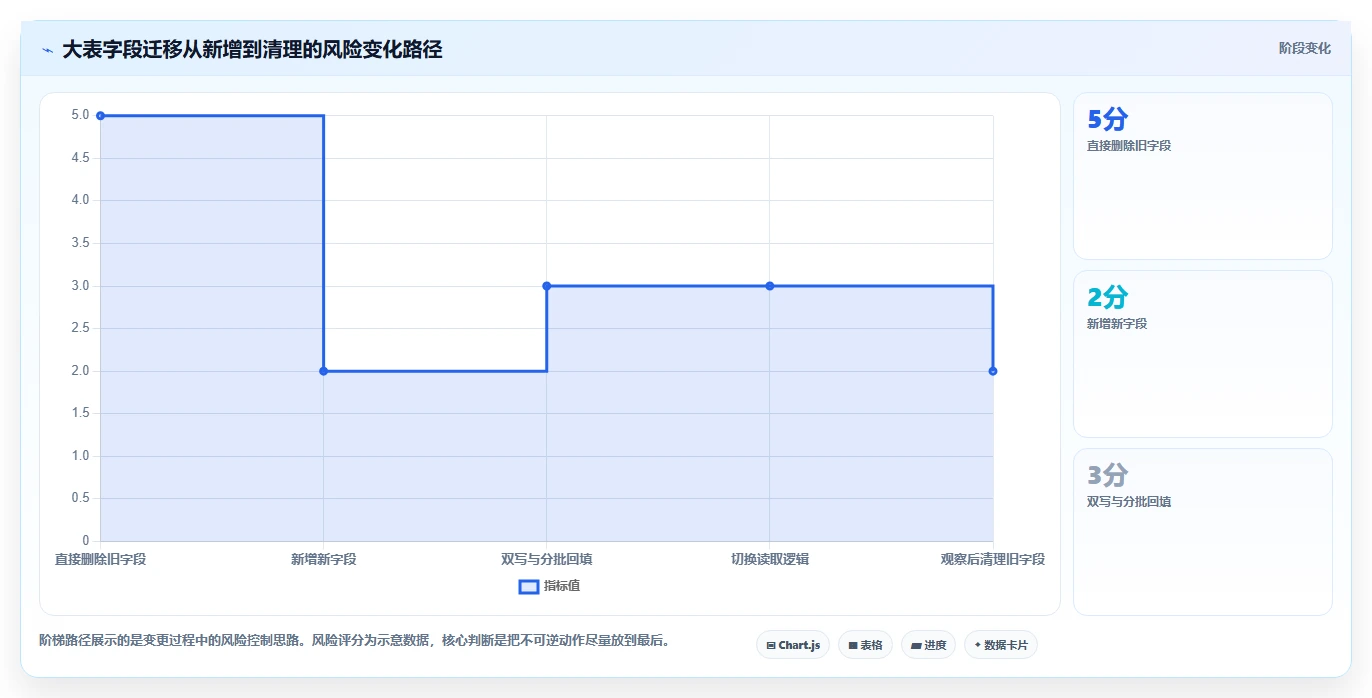Click the 阶段变化 label in the header
This screenshot has width=1372, height=698.
(x=1304, y=48)
